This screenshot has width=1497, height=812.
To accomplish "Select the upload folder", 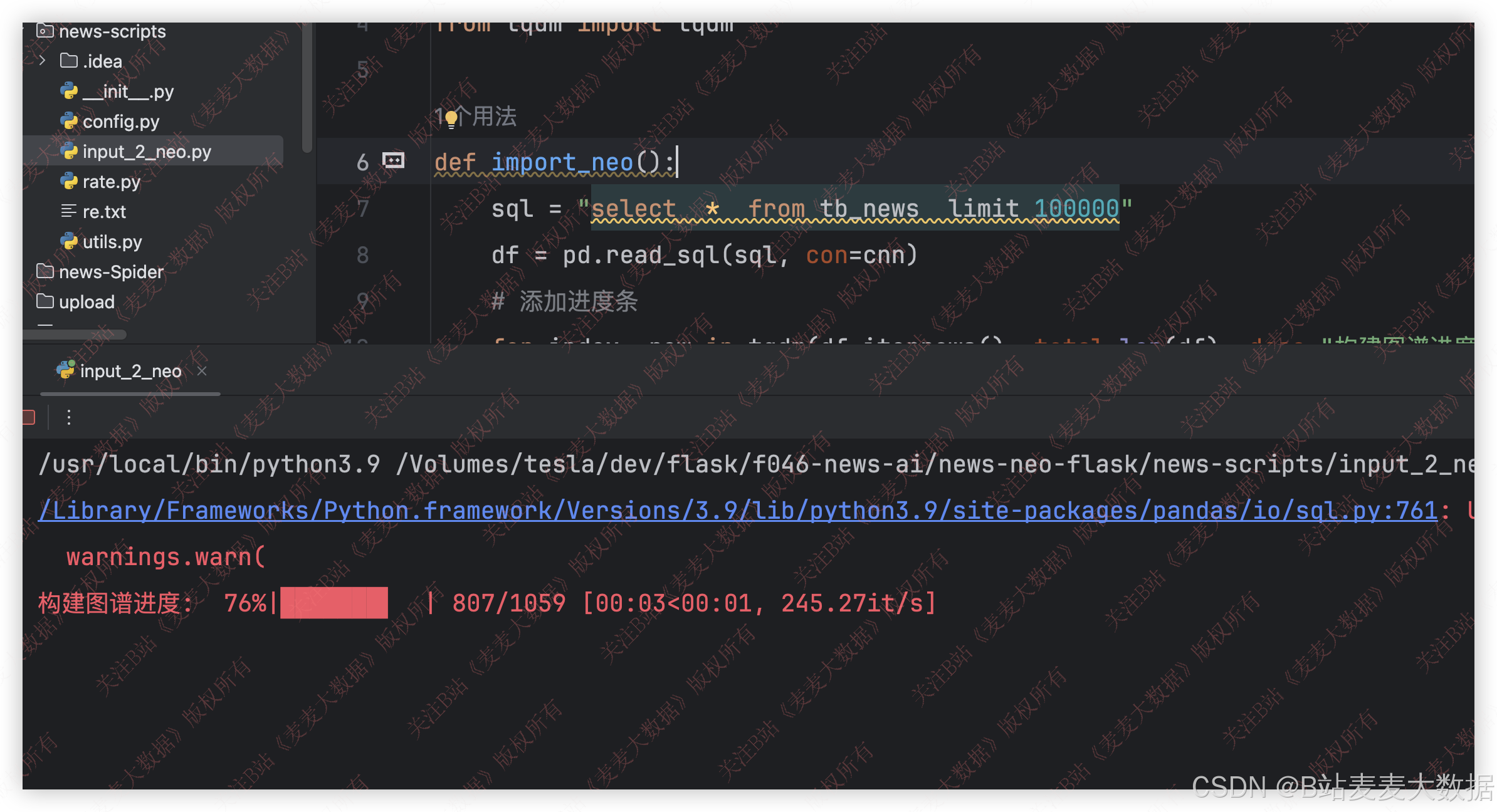I will tap(86, 302).
